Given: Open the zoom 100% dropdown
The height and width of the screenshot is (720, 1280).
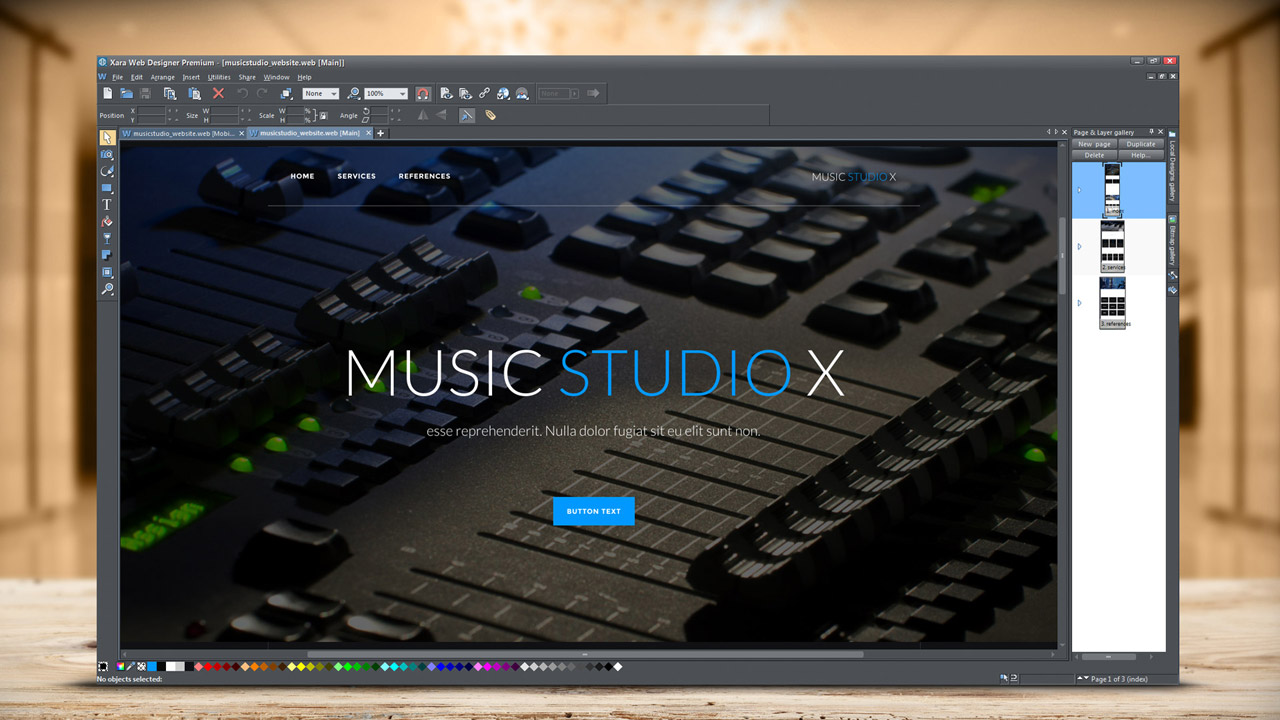Looking at the screenshot, I should click(x=403, y=93).
